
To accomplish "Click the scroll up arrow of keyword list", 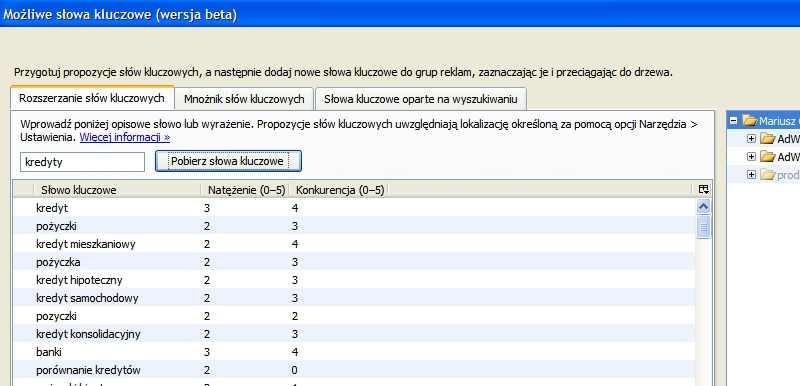I will point(704,207).
